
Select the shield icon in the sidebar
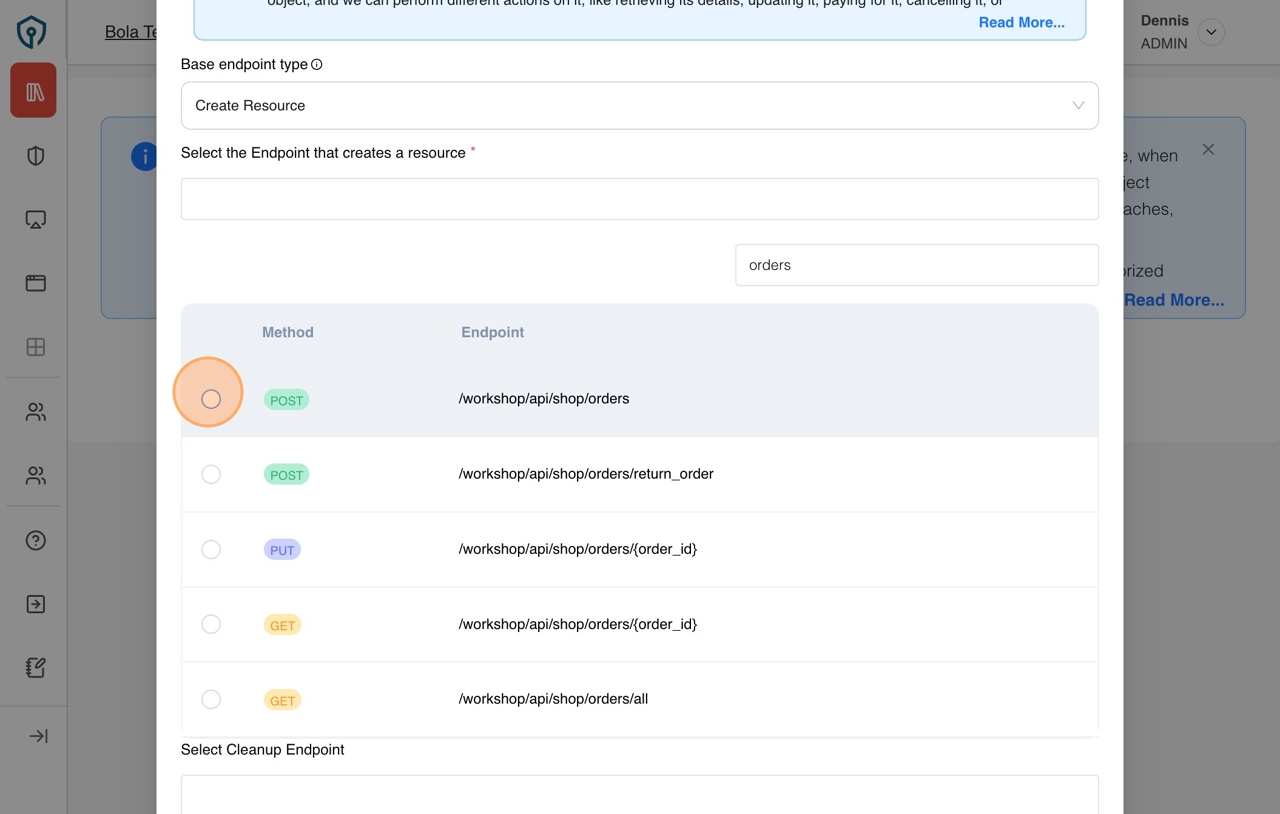34,155
